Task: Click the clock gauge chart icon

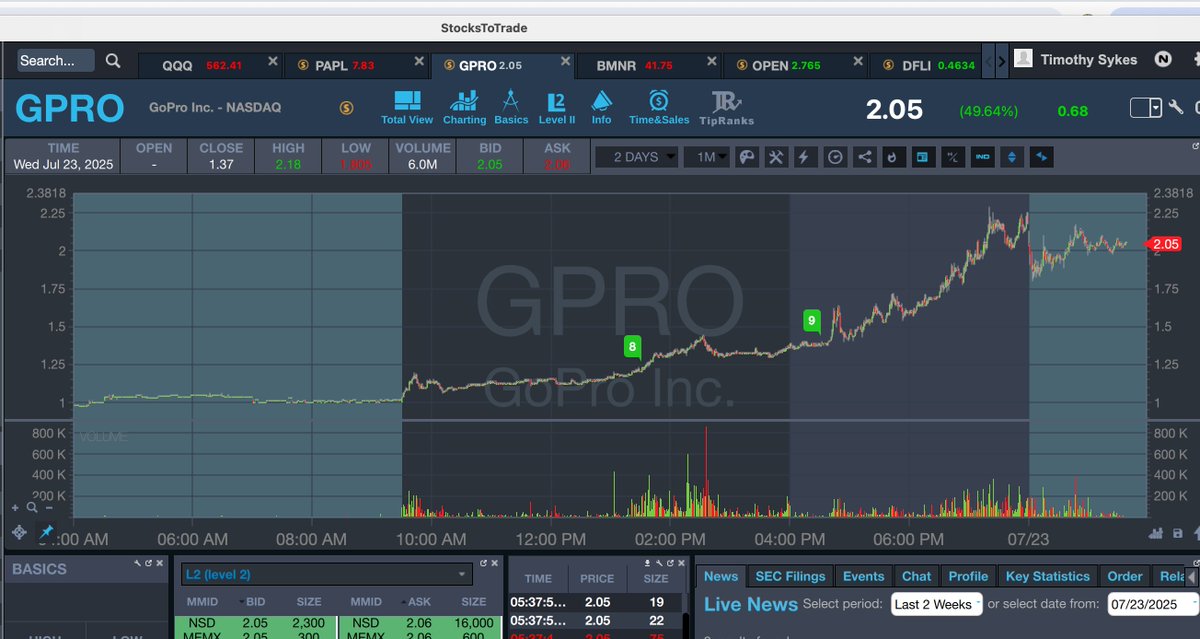Action: click(x=836, y=157)
